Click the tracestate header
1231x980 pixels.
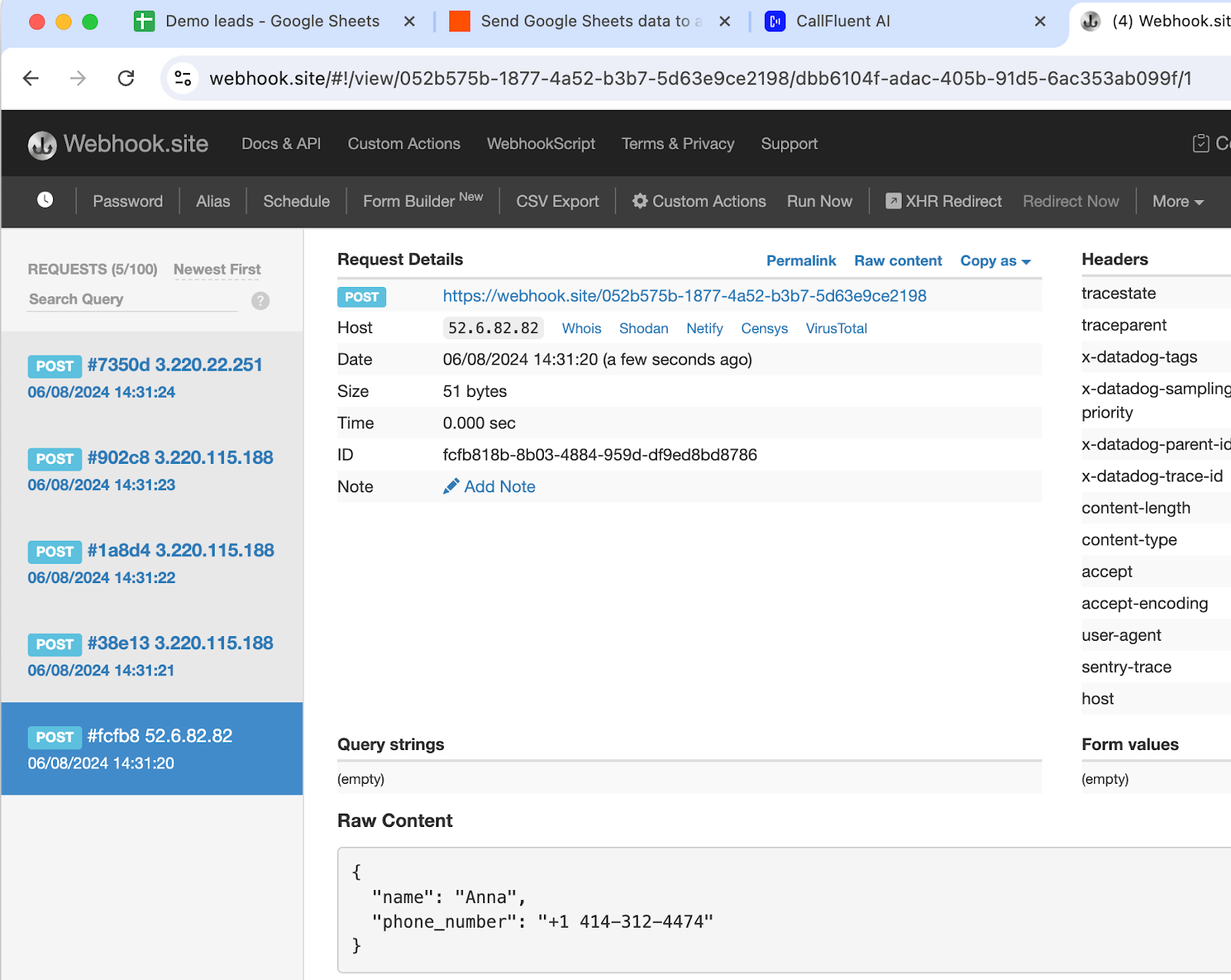pos(1119,293)
